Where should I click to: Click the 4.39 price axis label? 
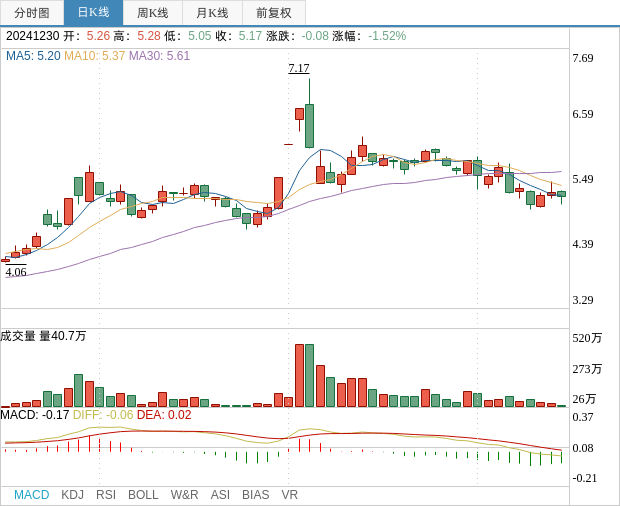coord(583,244)
